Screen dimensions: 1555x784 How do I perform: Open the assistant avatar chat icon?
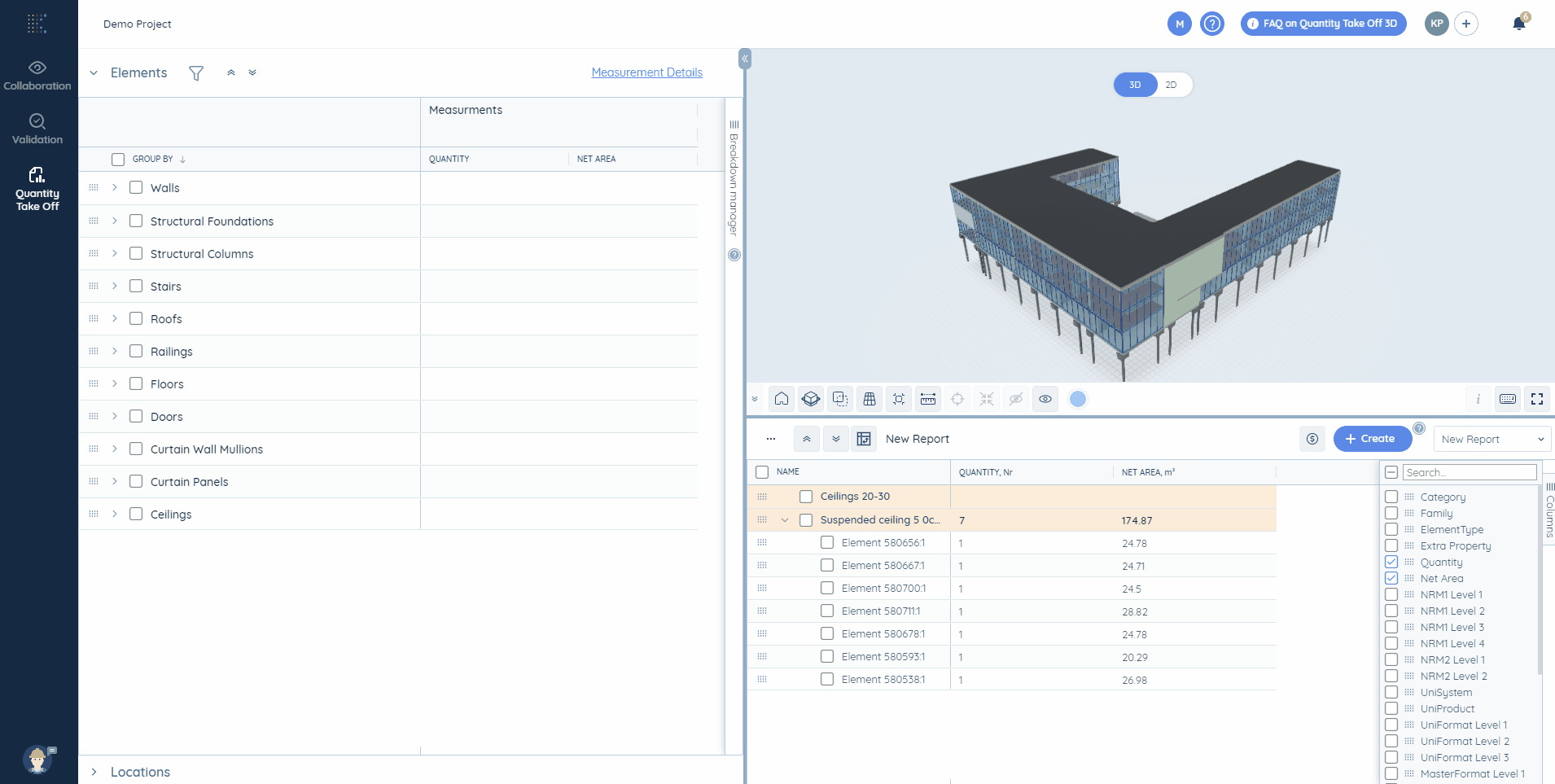pos(38,760)
